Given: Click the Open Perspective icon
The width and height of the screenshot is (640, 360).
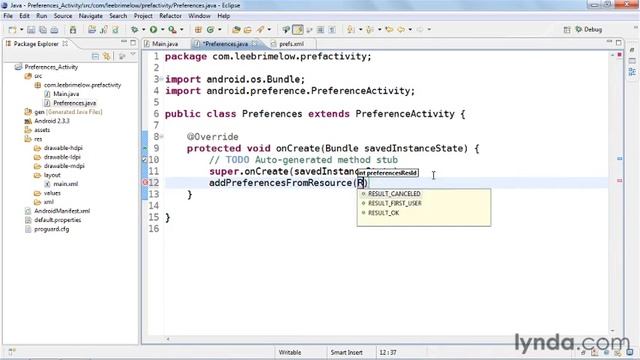Looking at the screenshot, I should [567, 30].
